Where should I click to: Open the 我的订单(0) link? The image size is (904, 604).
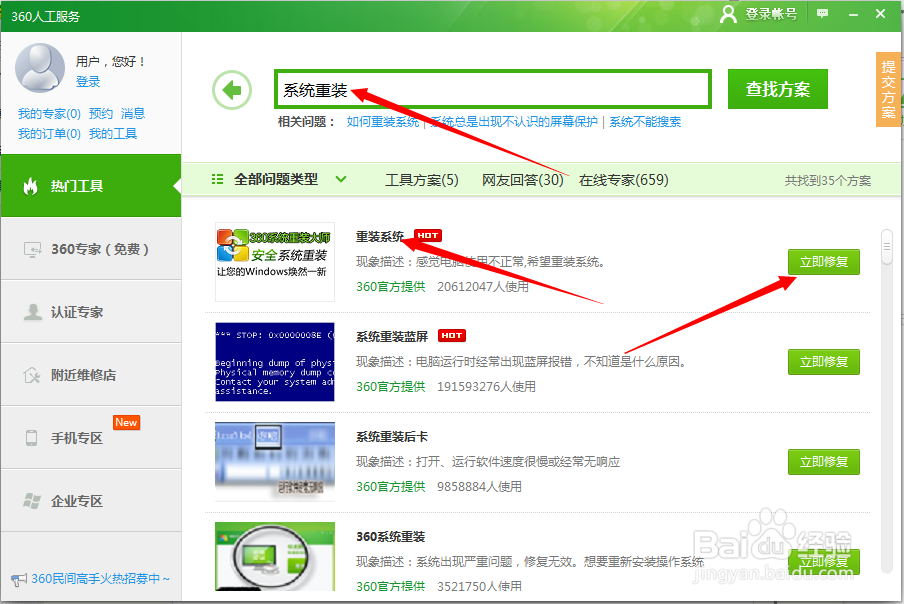pyautogui.click(x=49, y=134)
